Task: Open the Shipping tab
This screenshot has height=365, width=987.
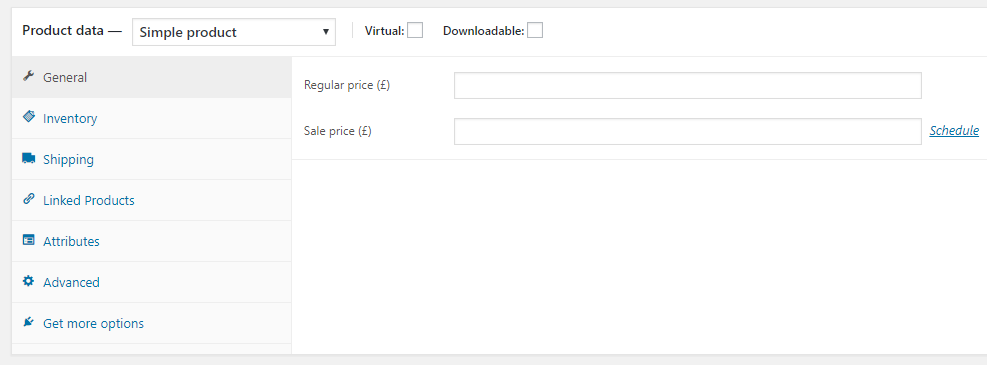Action: click(x=151, y=159)
